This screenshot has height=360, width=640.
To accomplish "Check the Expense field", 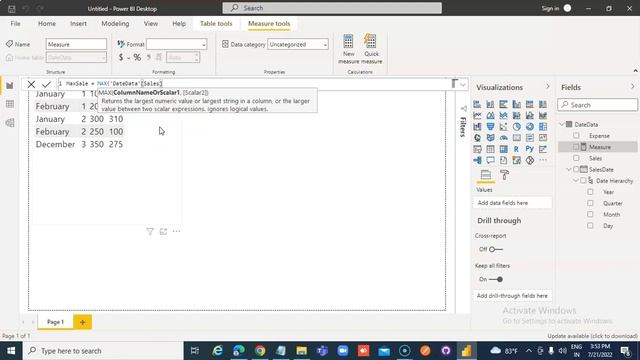I will click(x=576, y=136).
